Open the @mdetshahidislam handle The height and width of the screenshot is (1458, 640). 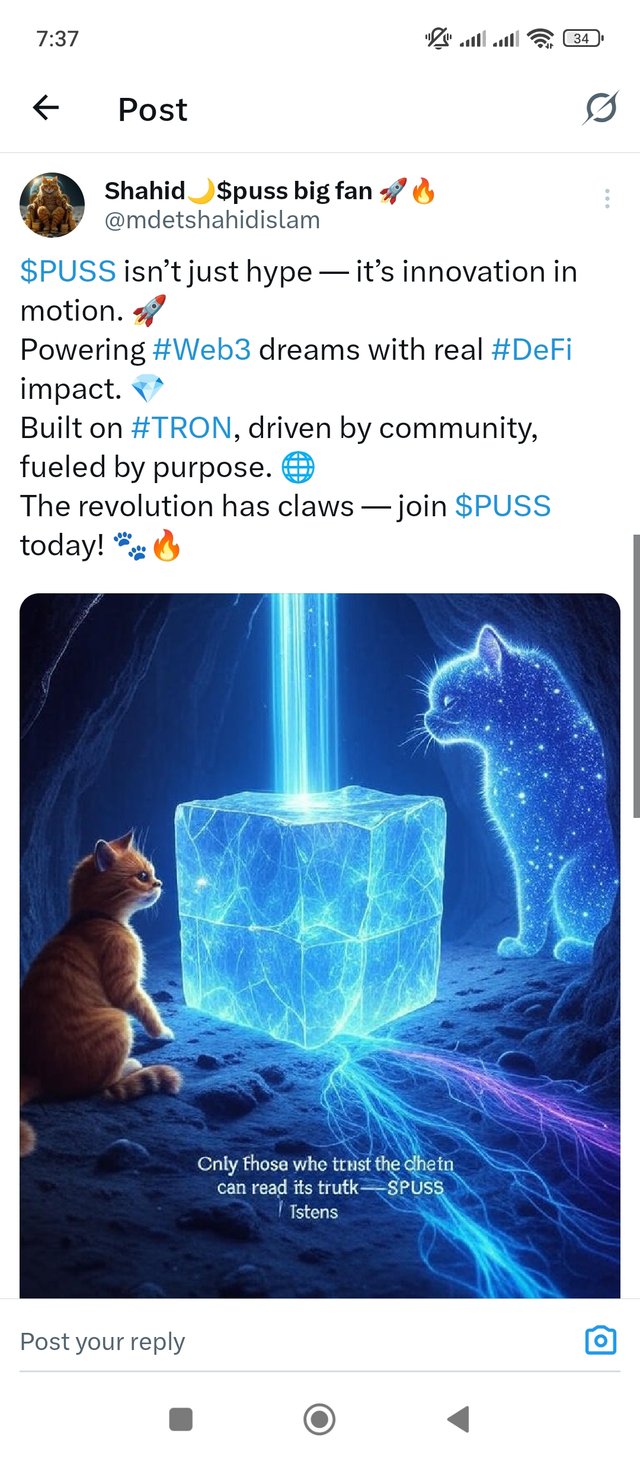click(x=212, y=219)
